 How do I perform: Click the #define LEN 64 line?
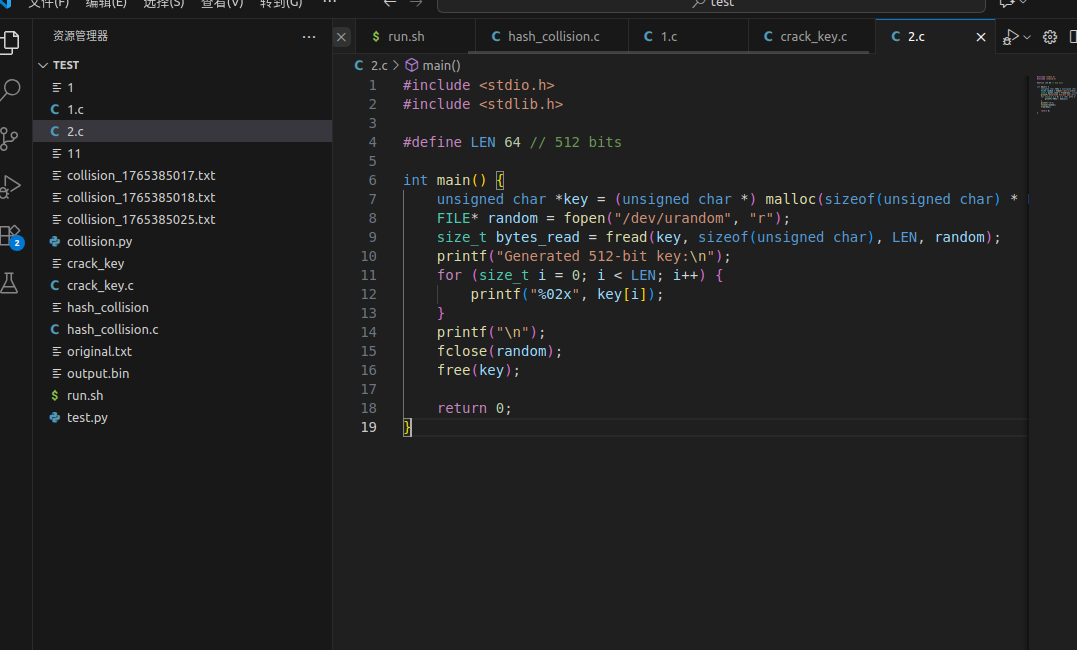click(512, 142)
